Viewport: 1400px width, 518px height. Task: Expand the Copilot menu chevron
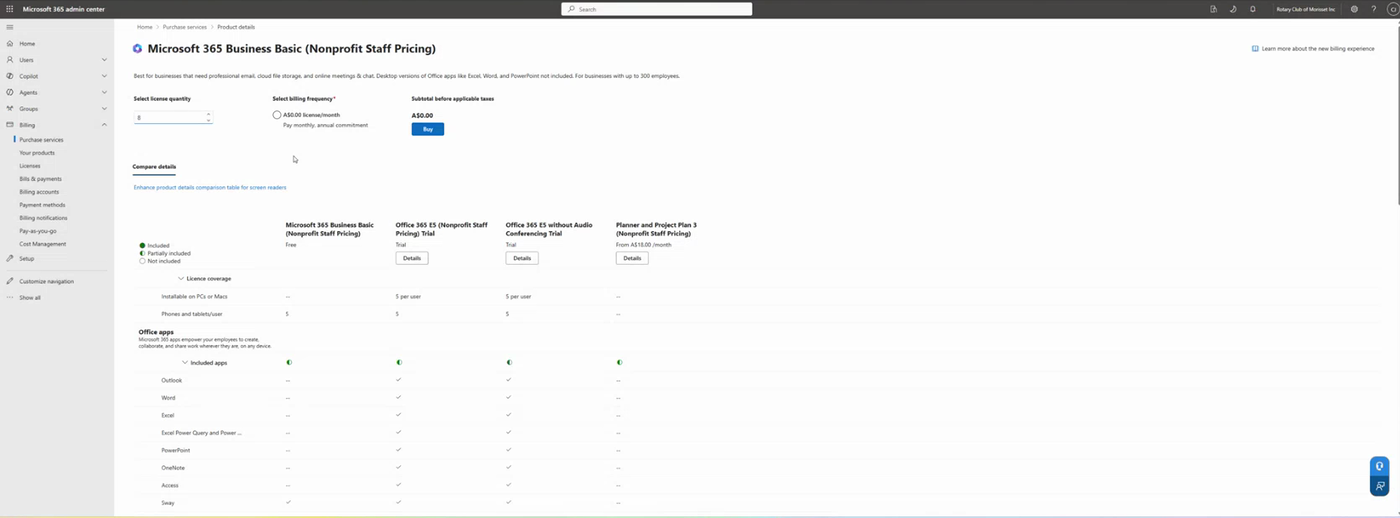[x=104, y=76]
